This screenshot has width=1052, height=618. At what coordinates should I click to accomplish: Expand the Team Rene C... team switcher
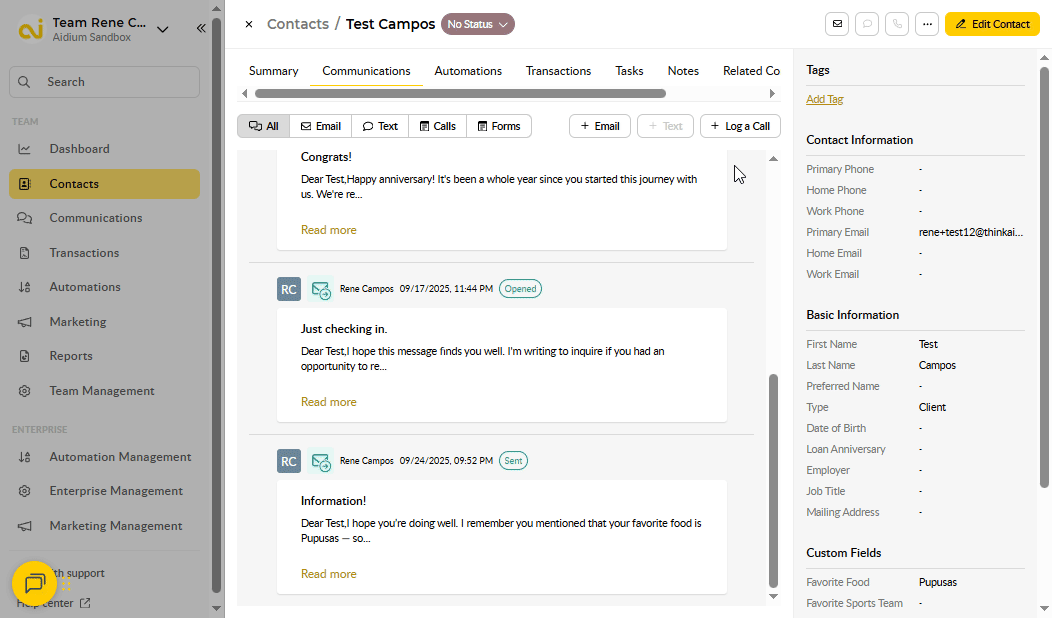click(163, 29)
